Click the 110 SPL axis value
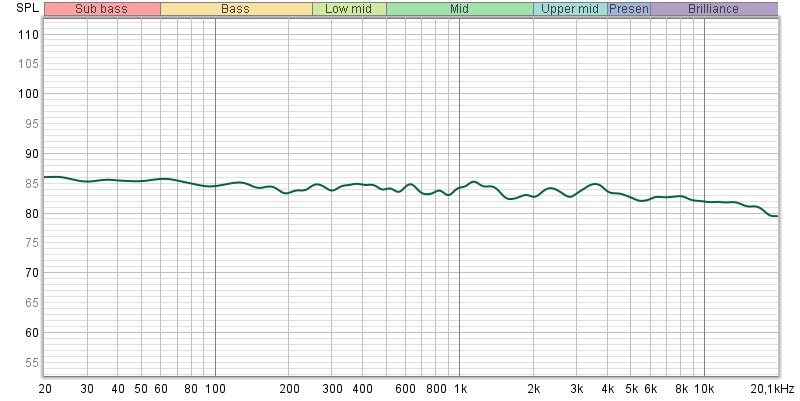800x401 pixels. click(x=28, y=35)
